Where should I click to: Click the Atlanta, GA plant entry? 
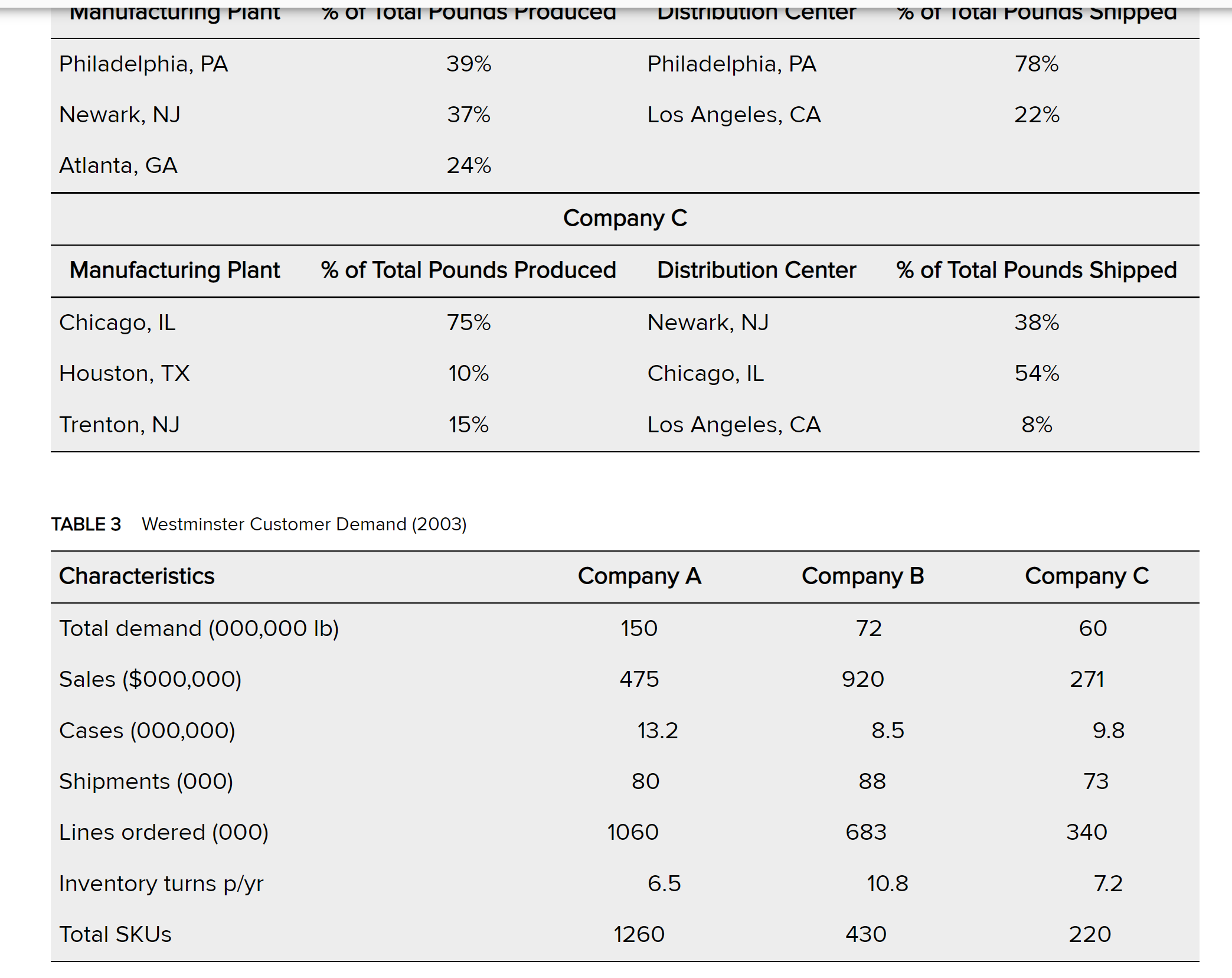click(118, 166)
